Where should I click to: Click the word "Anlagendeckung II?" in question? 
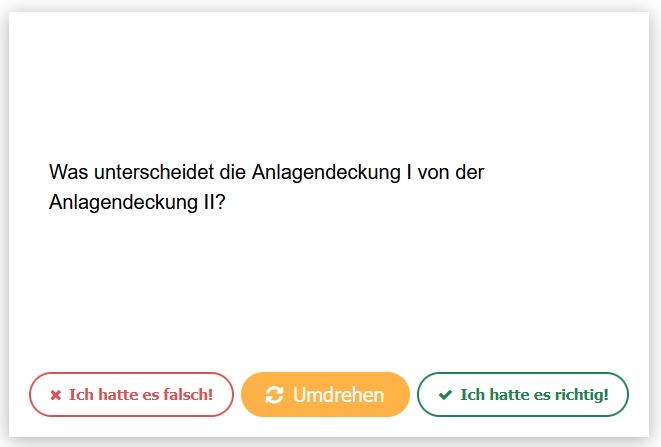136,202
